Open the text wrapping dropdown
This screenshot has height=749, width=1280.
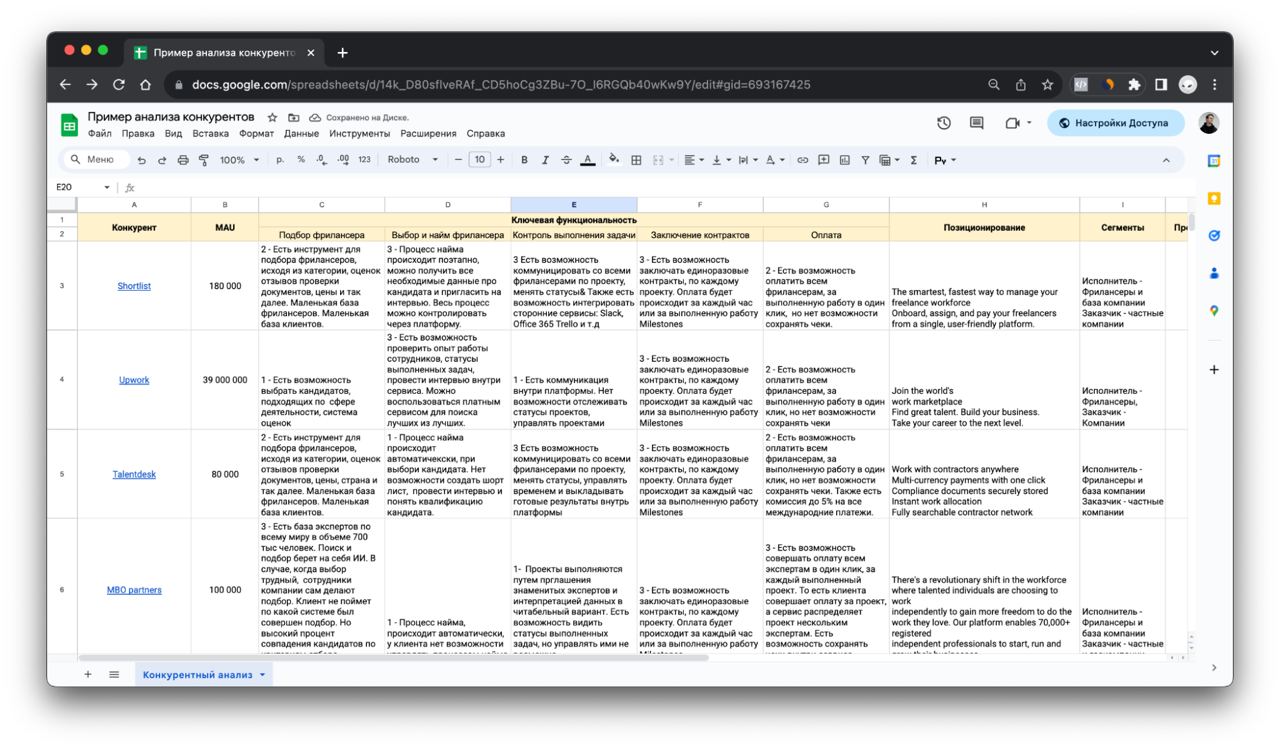748,160
